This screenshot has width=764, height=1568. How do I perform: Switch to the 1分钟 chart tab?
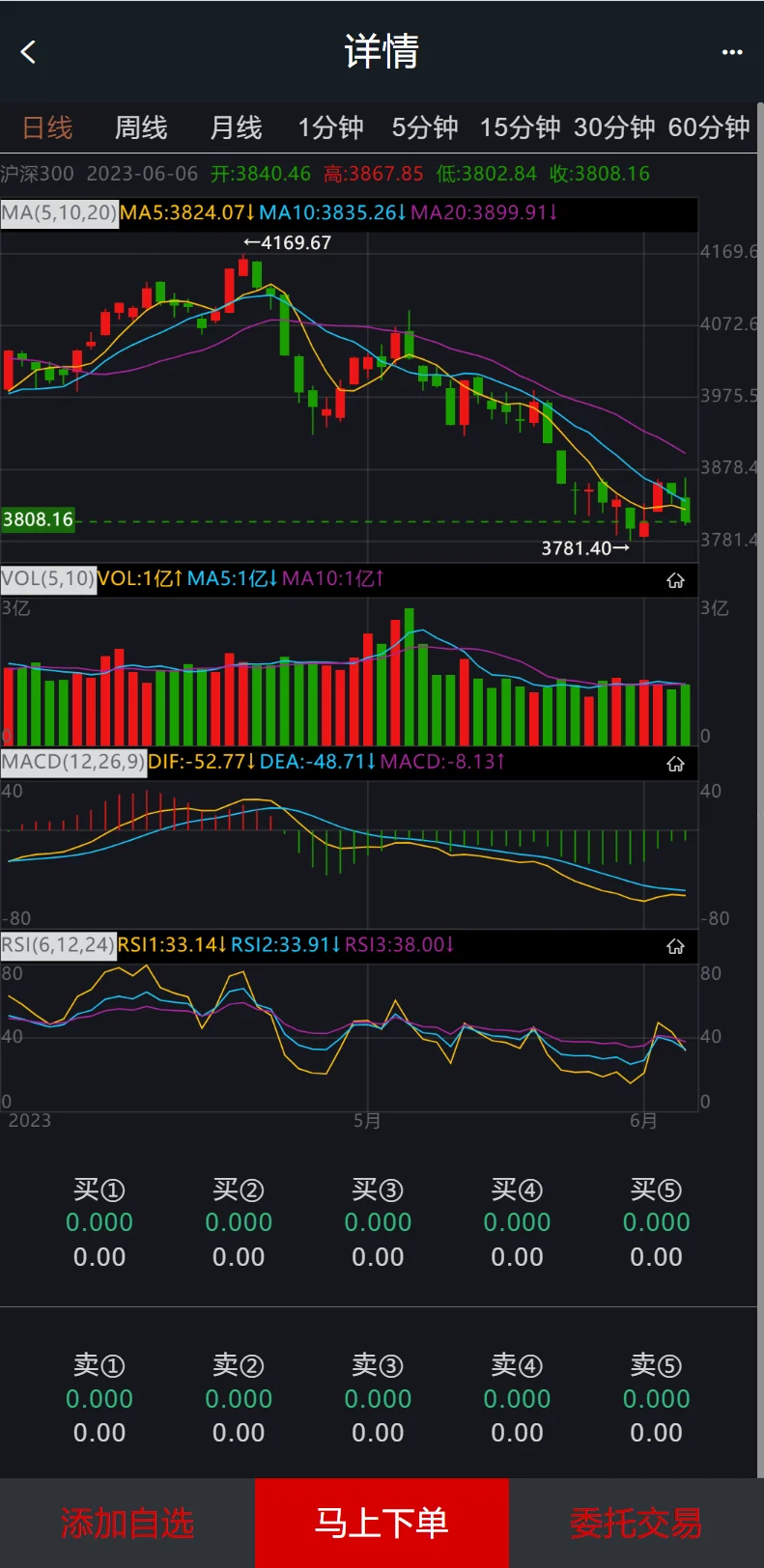[x=330, y=127]
